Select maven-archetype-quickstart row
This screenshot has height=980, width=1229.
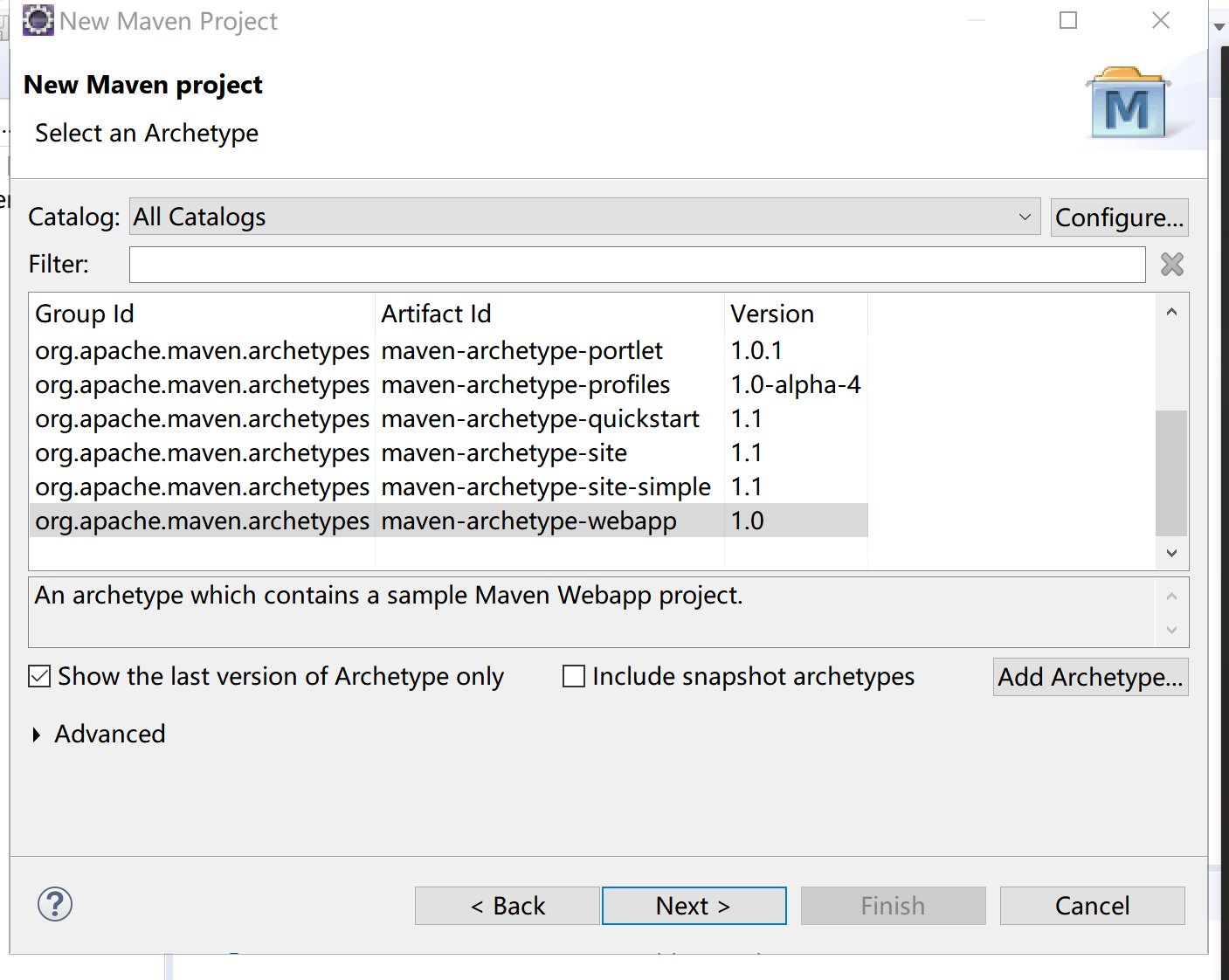coord(448,418)
